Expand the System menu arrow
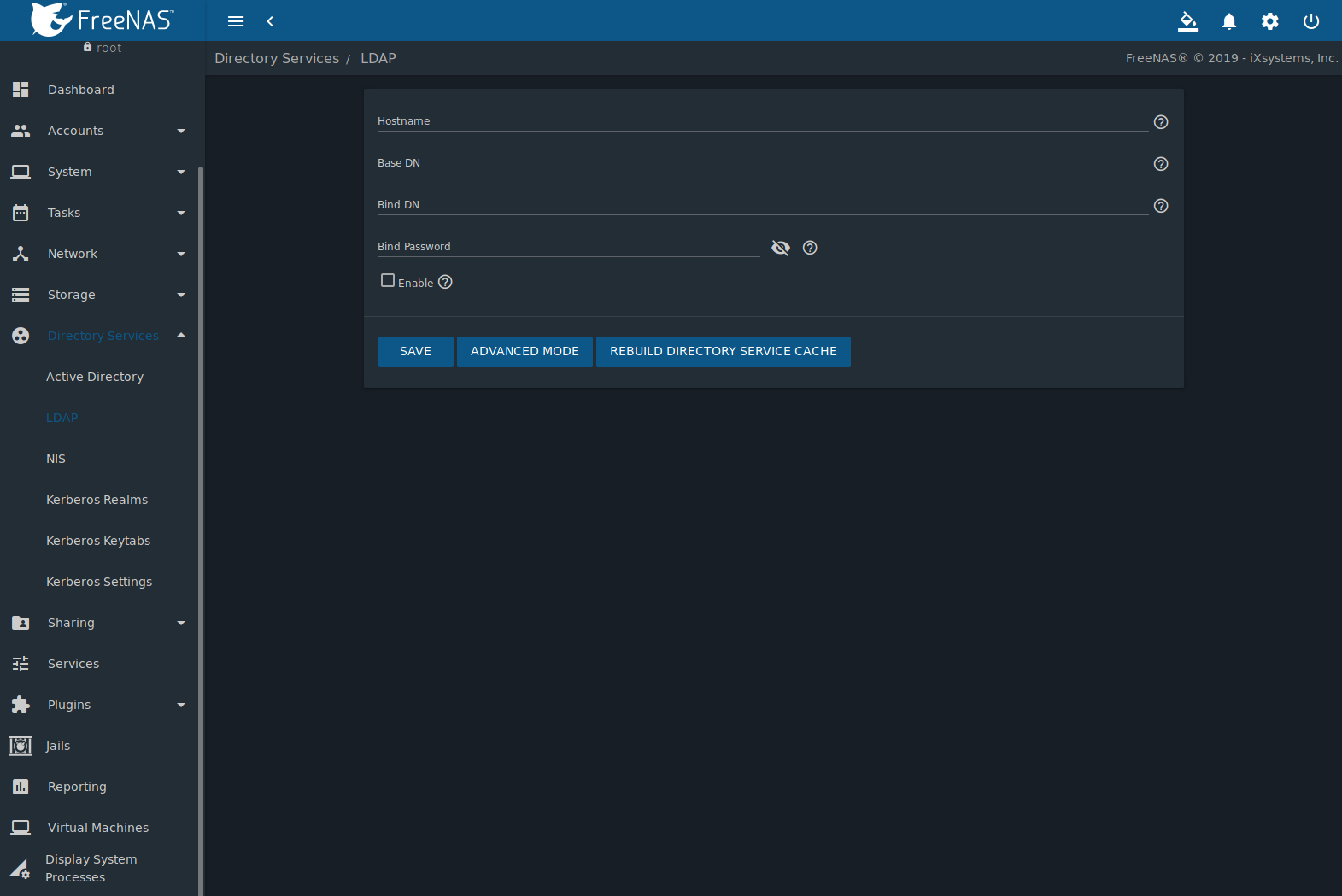The image size is (1342, 896). click(x=181, y=172)
